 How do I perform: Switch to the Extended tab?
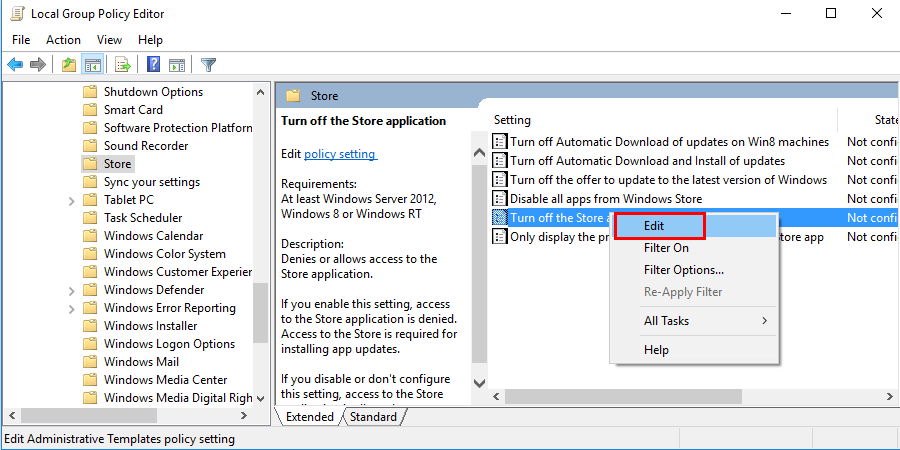click(x=310, y=417)
